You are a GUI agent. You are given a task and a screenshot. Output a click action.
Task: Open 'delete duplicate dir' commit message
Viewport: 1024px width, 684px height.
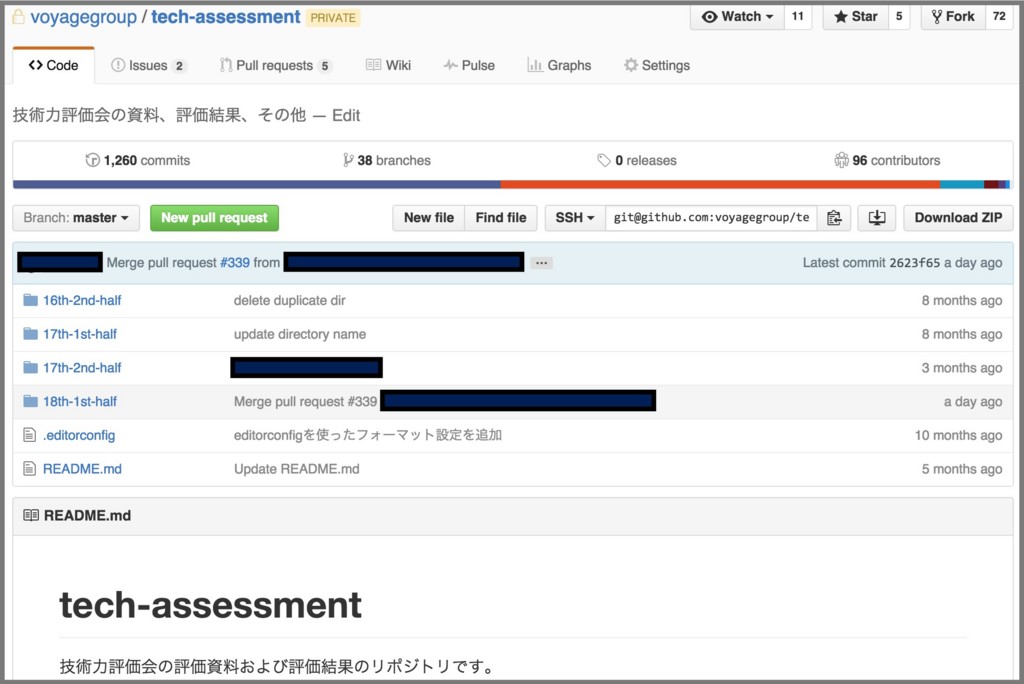click(289, 301)
